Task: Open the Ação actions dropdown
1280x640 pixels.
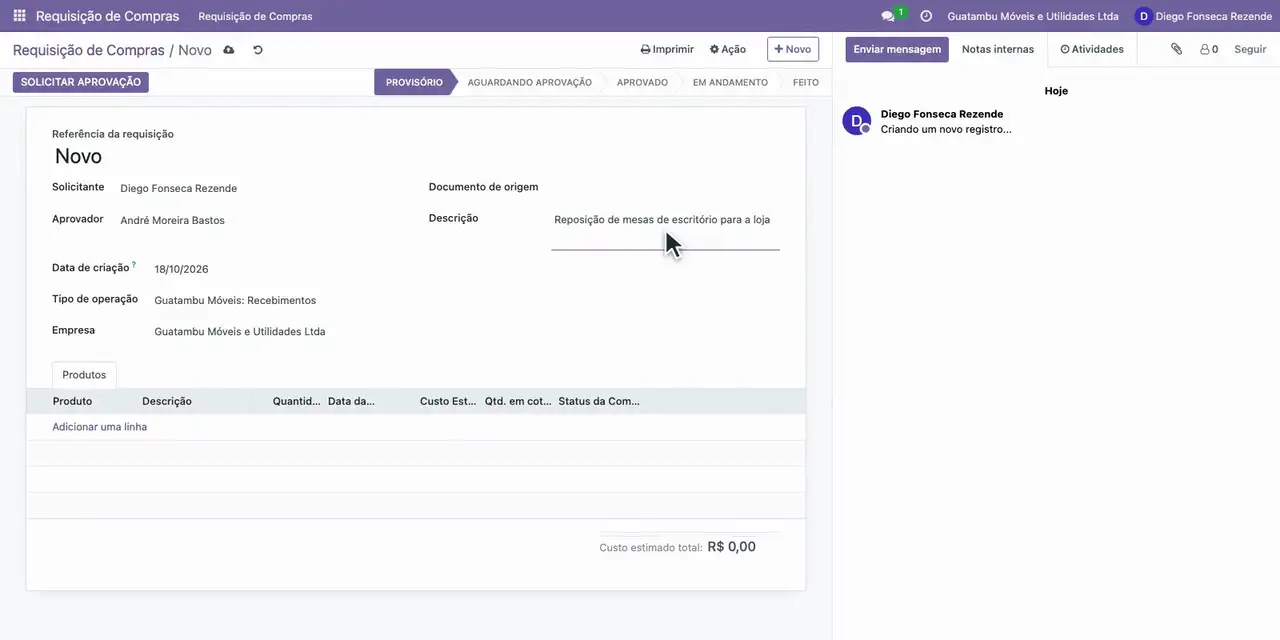Action: point(728,49)
